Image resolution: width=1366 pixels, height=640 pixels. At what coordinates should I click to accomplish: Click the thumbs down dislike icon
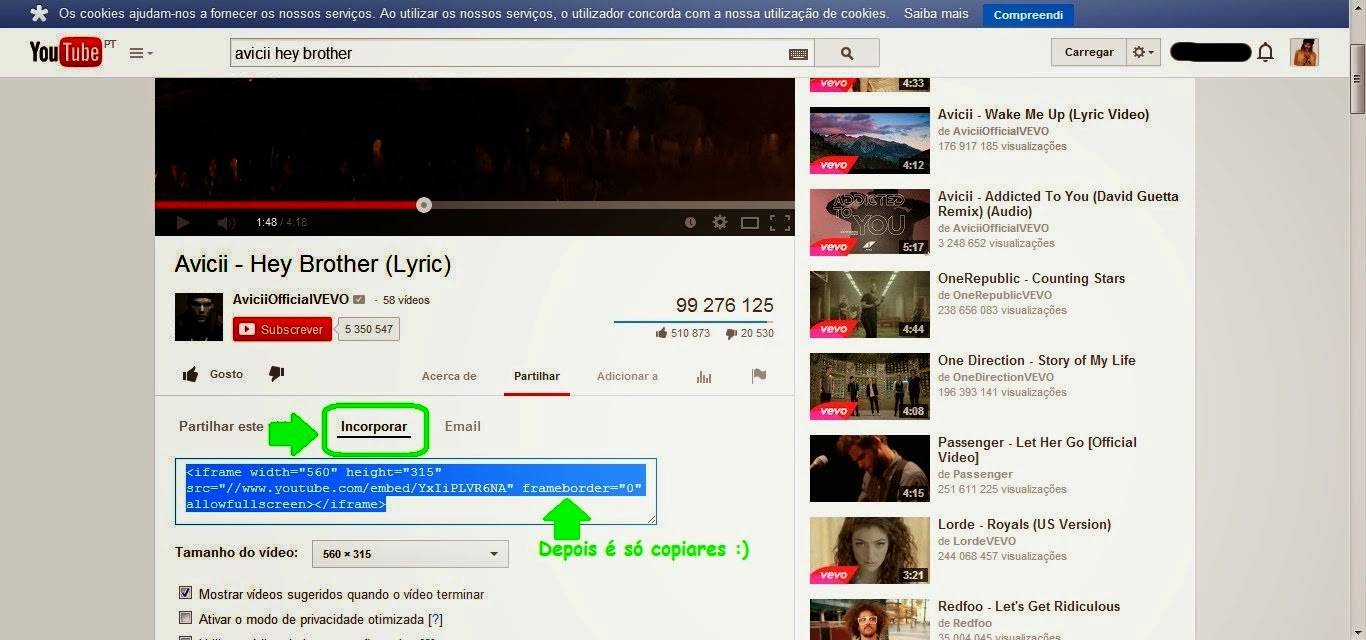(x=277, y=374)
